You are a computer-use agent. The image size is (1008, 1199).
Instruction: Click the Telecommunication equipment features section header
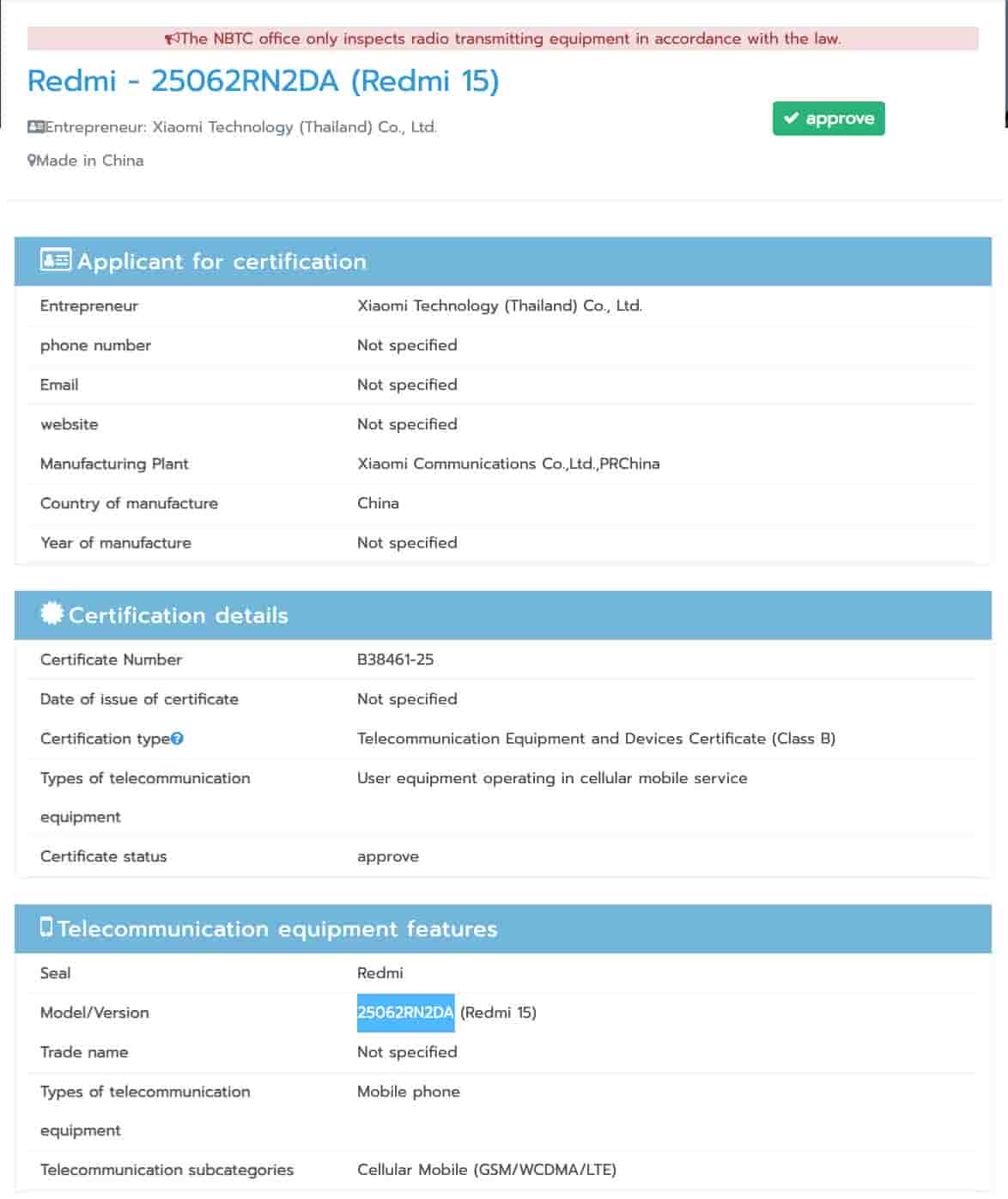276,928
